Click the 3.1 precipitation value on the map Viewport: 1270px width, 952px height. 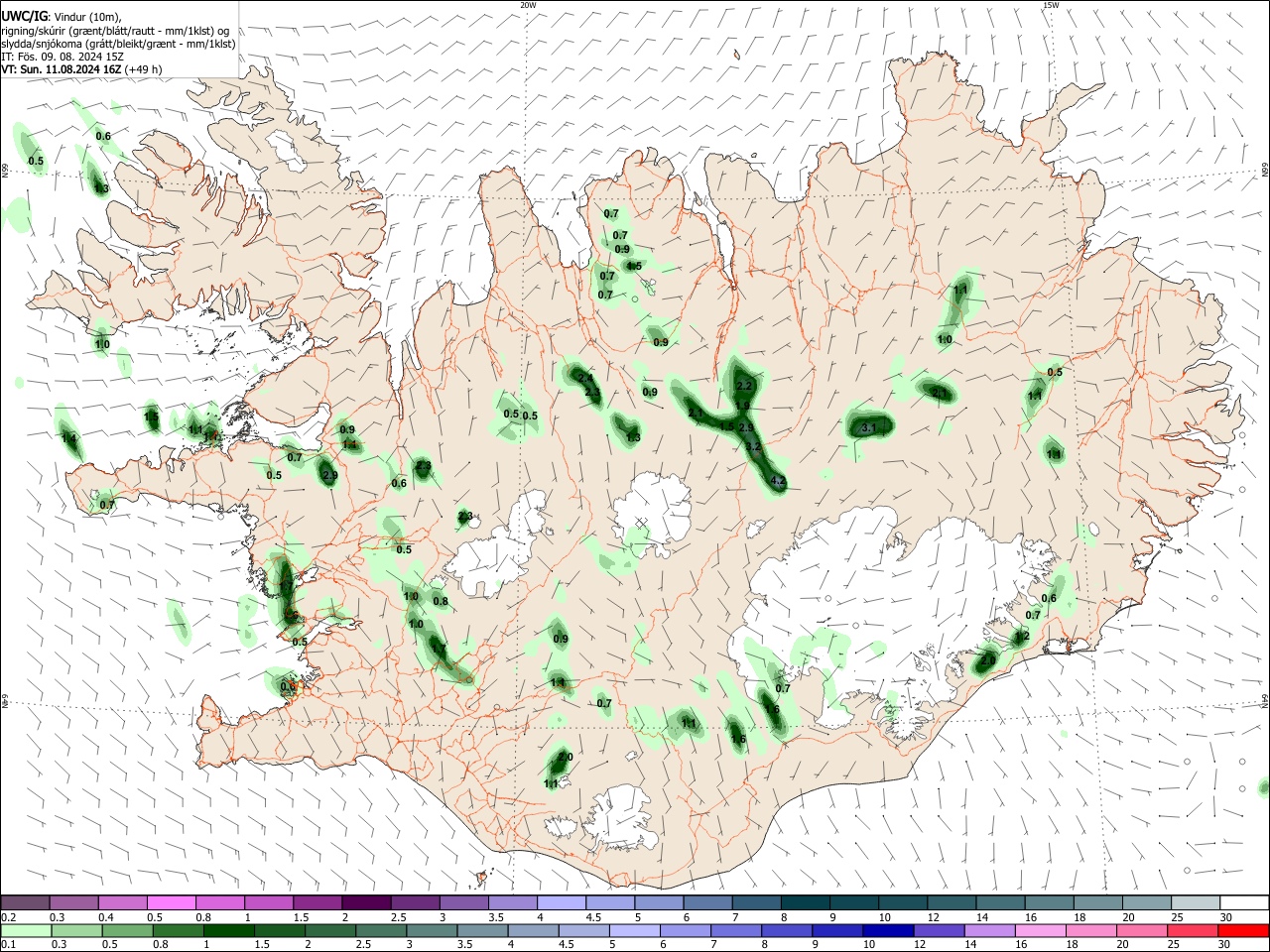click(869, 428)
